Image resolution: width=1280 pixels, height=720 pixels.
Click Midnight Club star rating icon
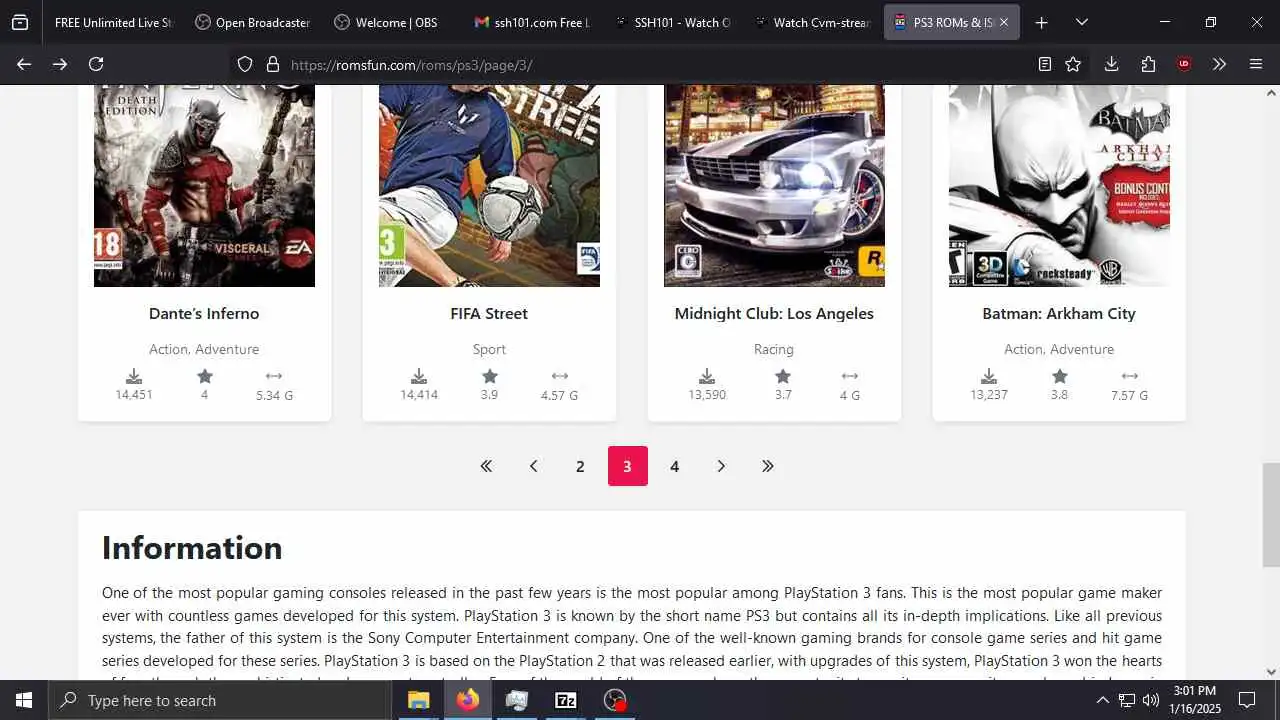[x=783, y=376]
